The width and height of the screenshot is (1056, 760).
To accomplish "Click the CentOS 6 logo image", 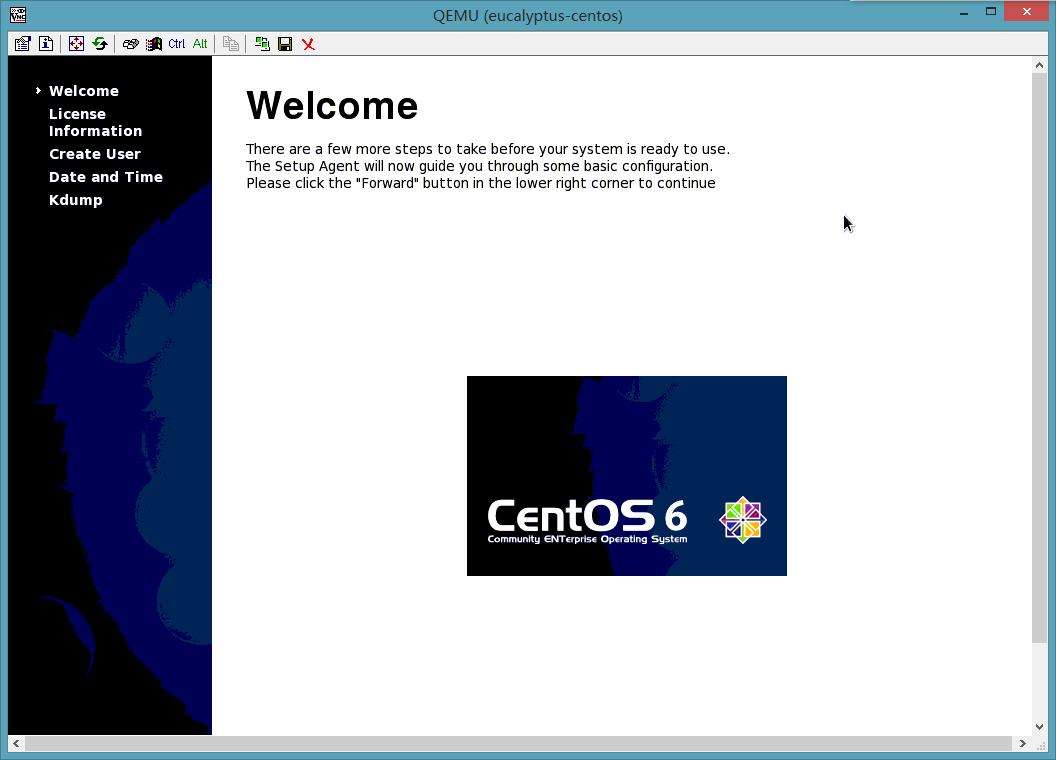I will point(626,476).
